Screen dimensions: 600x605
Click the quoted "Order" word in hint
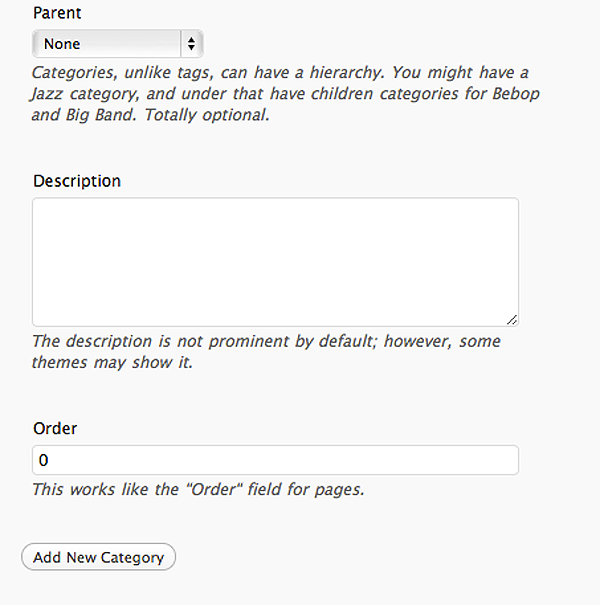pyautogui.click(x=215, y=489)
